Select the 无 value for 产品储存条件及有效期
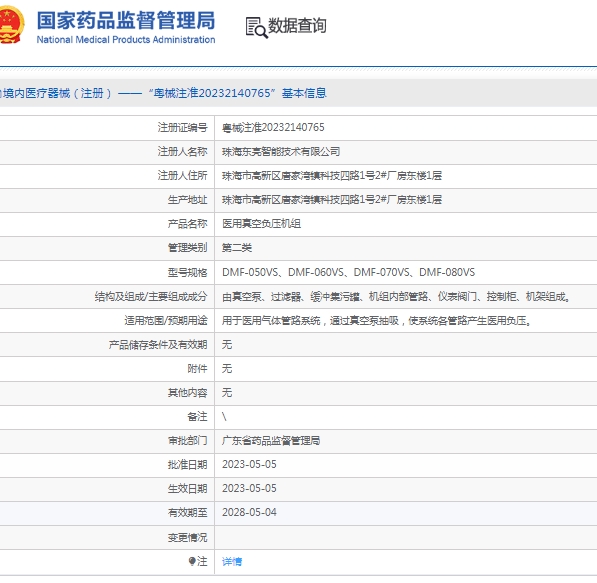Image resolution: width=597 pixels, height=583 pixels. coord(227,345)
